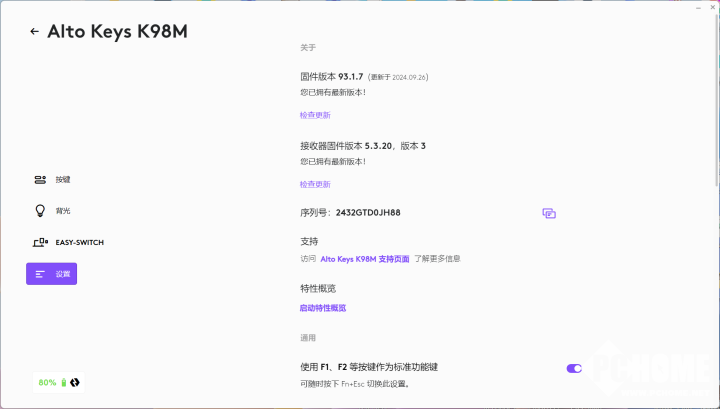Viewport: 720px width, 409px height.
Task: Click the 80% battery status indicator
Action: (x=59, y=382)
